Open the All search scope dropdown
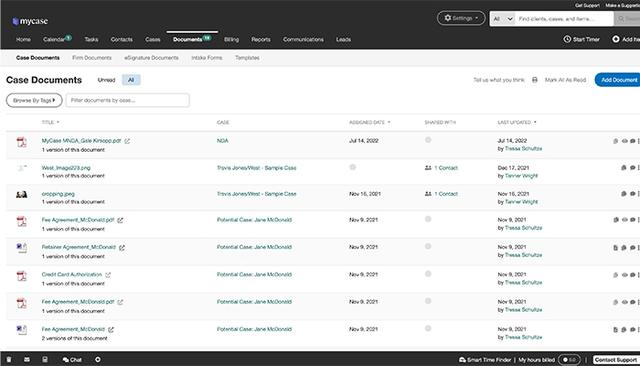The width and height of the screenshot is (640, 366). click(x=502, y=19)
